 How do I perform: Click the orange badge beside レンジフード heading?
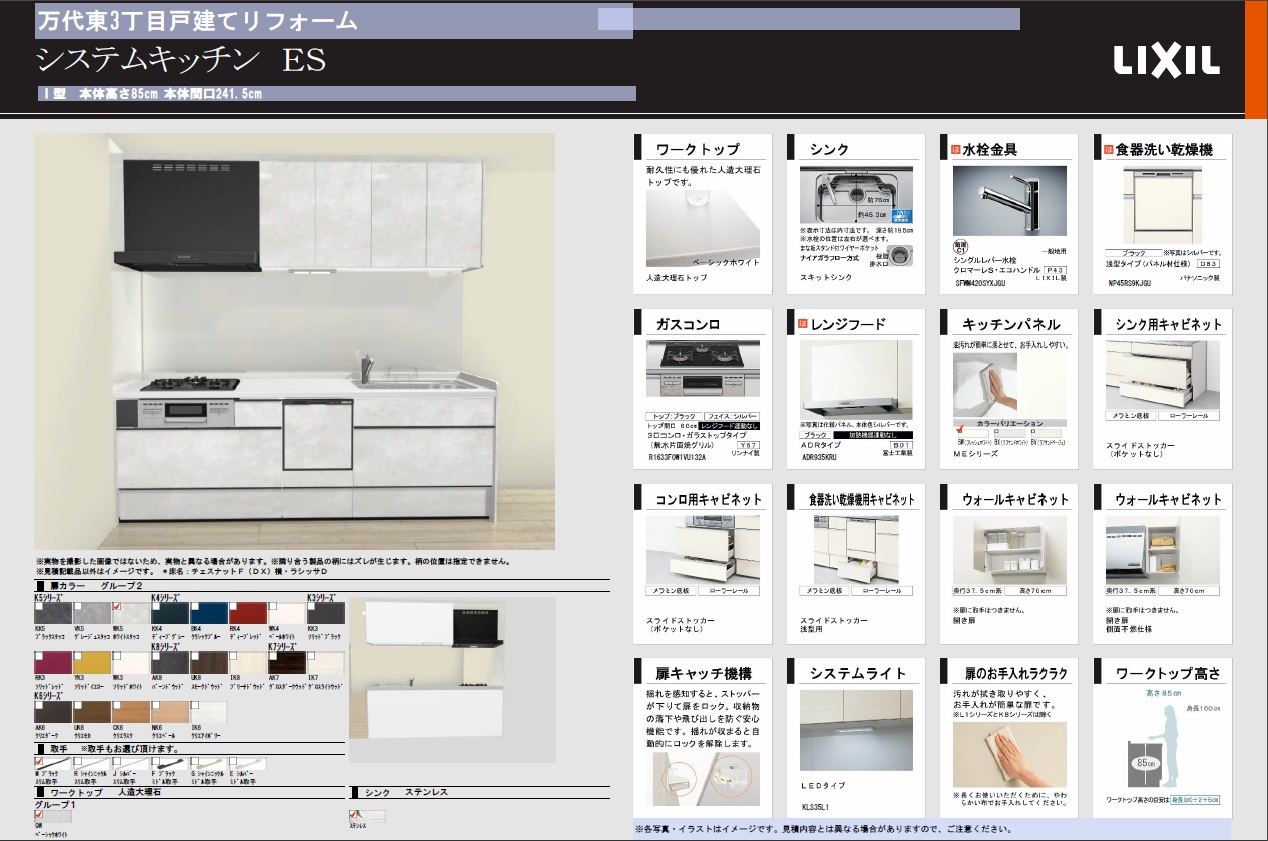click(802, 324)
